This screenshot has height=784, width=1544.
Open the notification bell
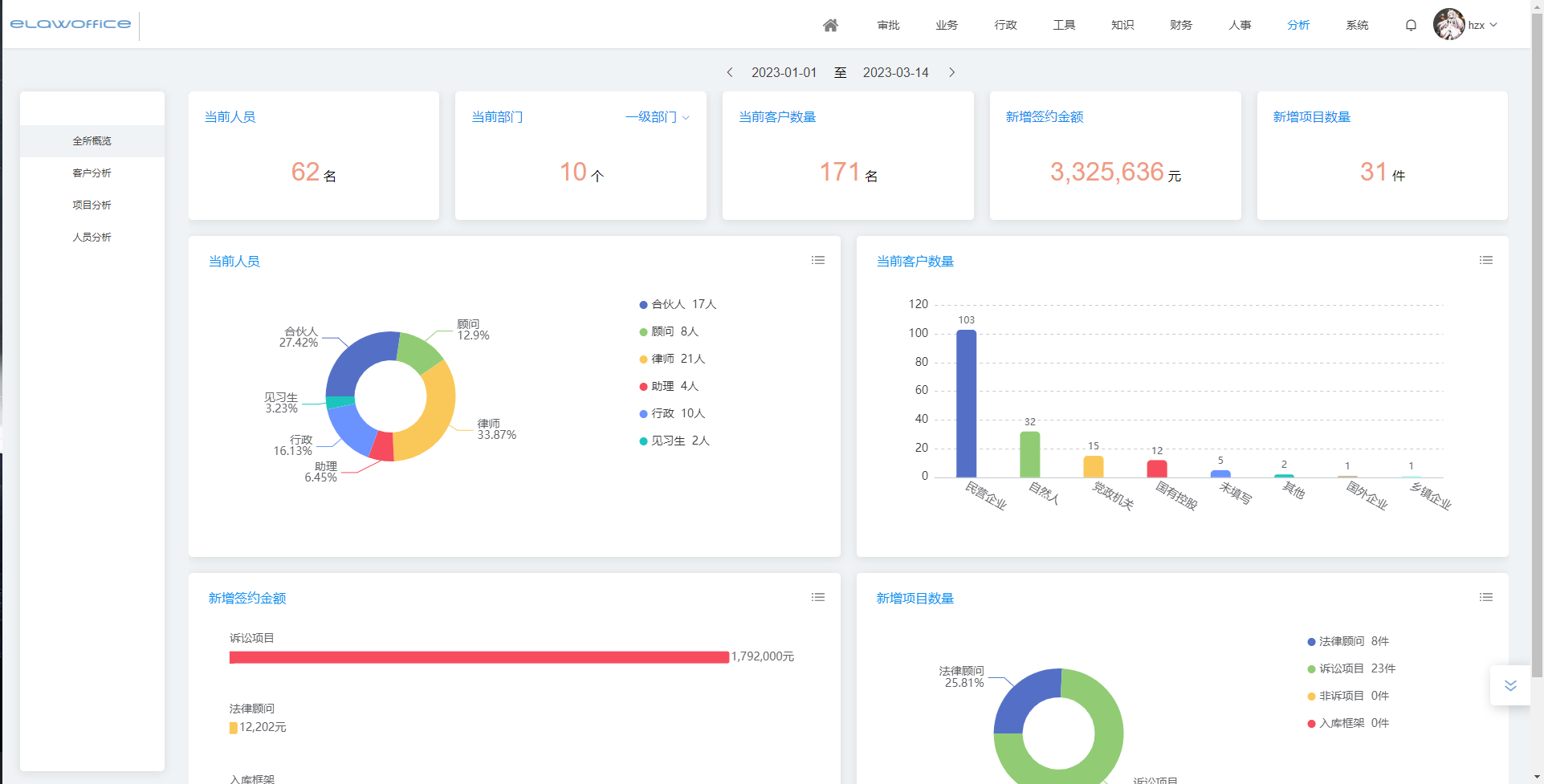coord(1411,25)
